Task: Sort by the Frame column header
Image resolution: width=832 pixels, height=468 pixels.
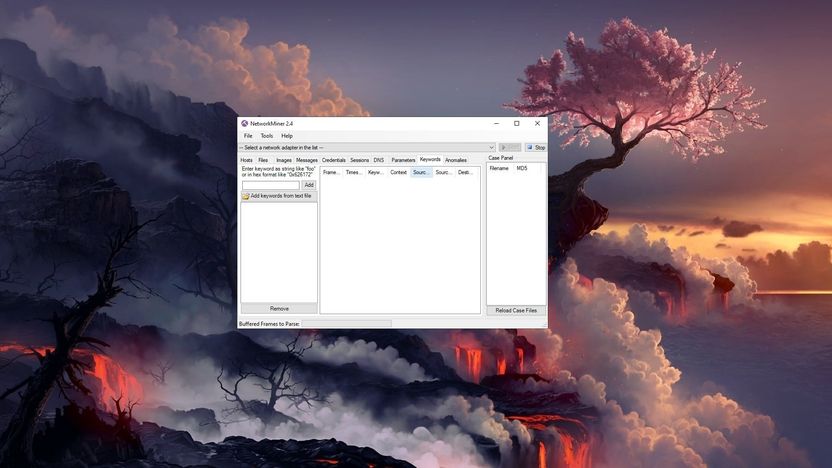Action: pos(332,172)
